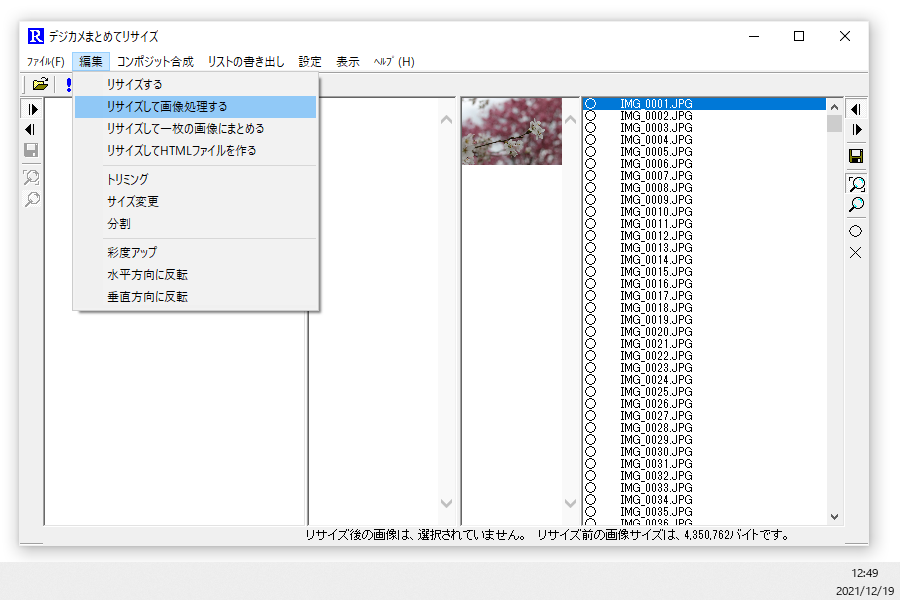This screenshot has width=900, height=600.
Task: Close the open 編集 menu
Action: (91, 61)
